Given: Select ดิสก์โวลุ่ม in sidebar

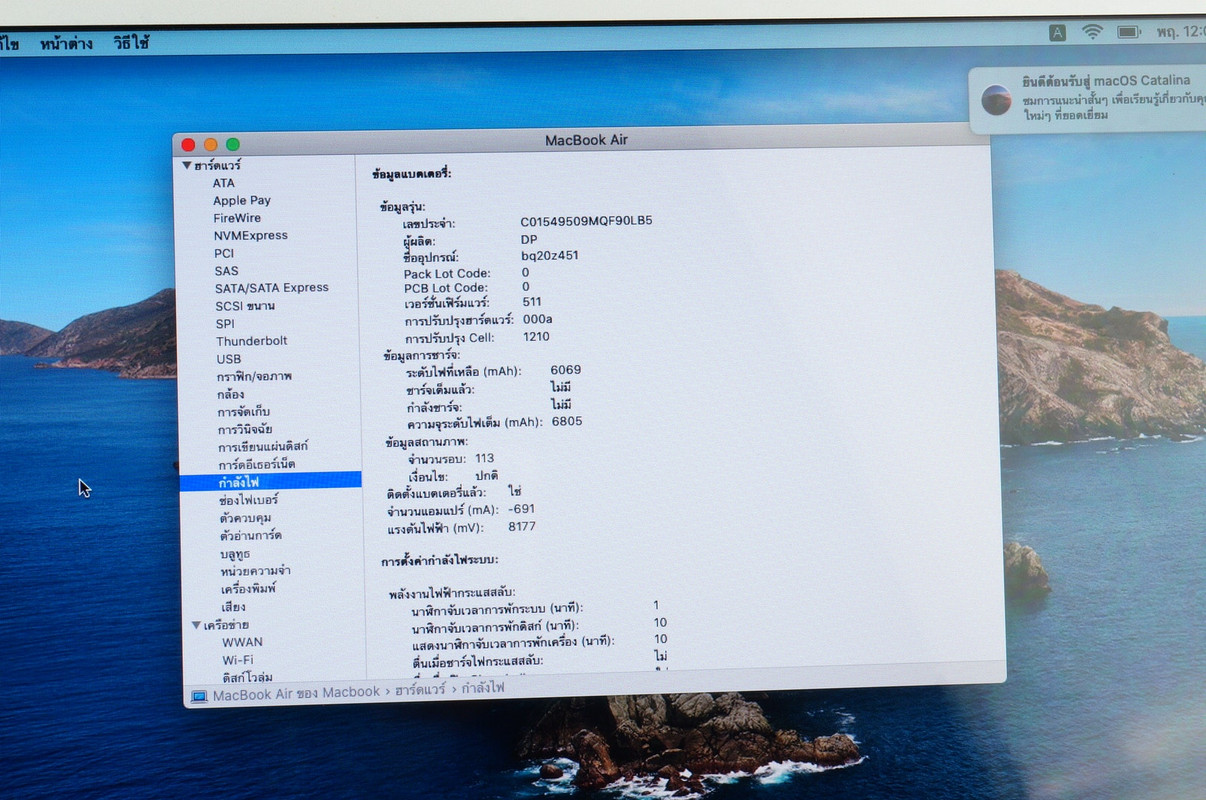Looking at the screenshot, I should pyautogui.click(x=247, y=677).
